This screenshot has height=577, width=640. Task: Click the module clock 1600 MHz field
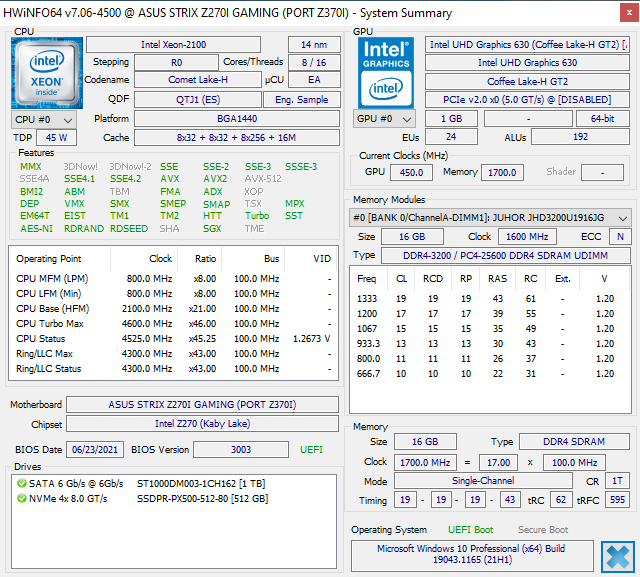(x=527, y=237)
